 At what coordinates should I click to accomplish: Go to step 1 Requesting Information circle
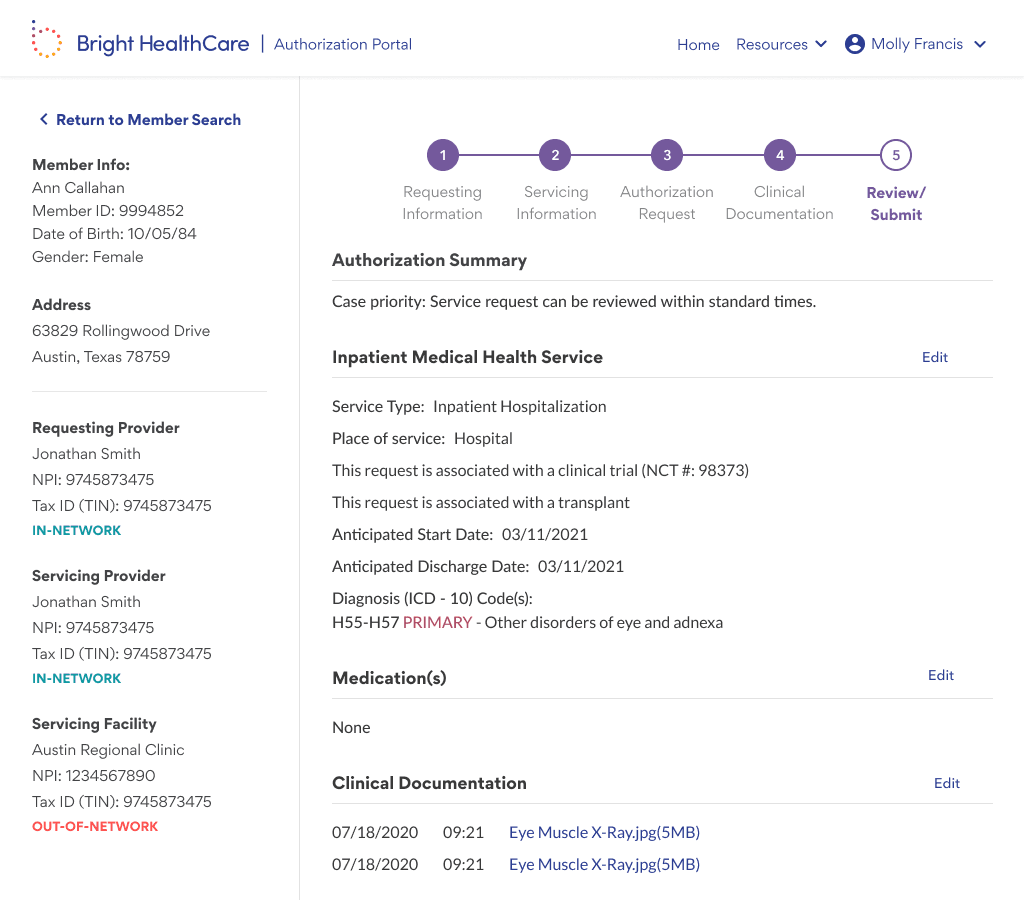443,155
